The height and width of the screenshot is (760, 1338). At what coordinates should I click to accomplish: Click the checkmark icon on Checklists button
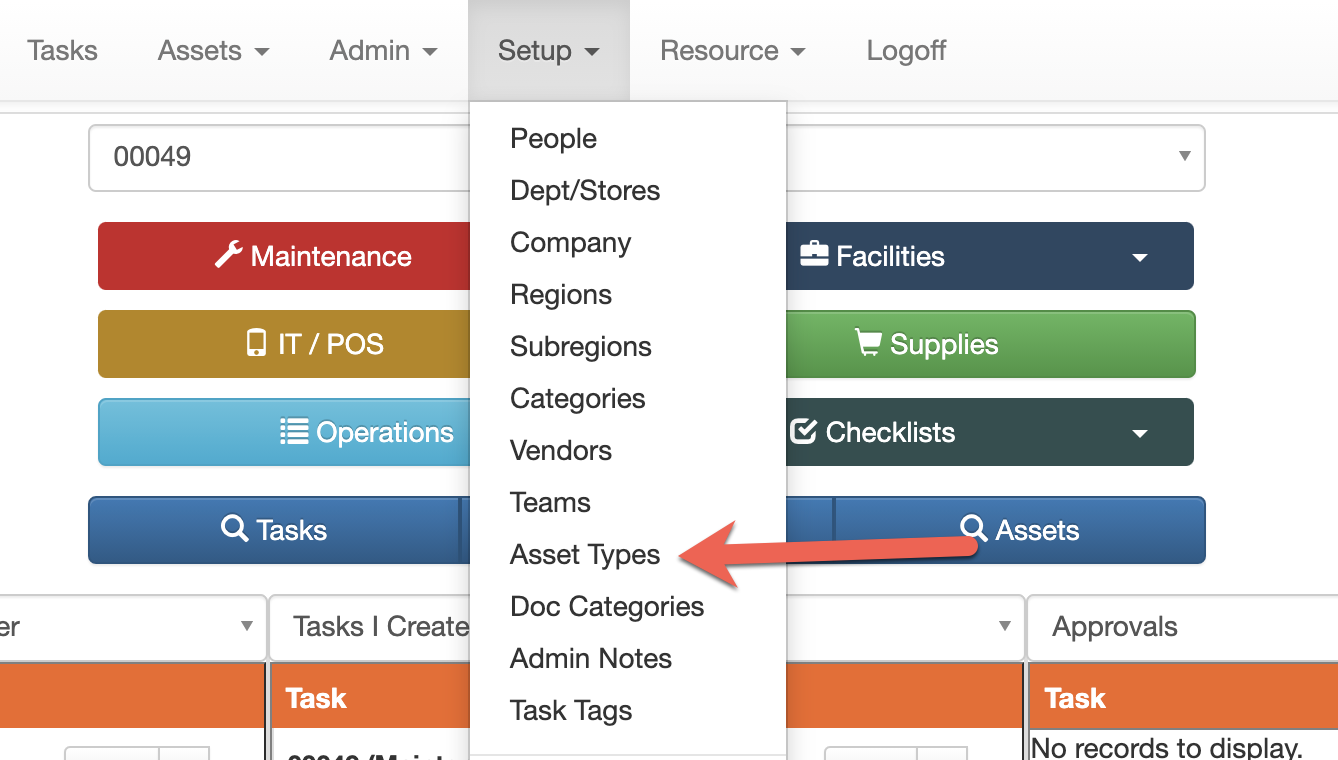point(803,432)
